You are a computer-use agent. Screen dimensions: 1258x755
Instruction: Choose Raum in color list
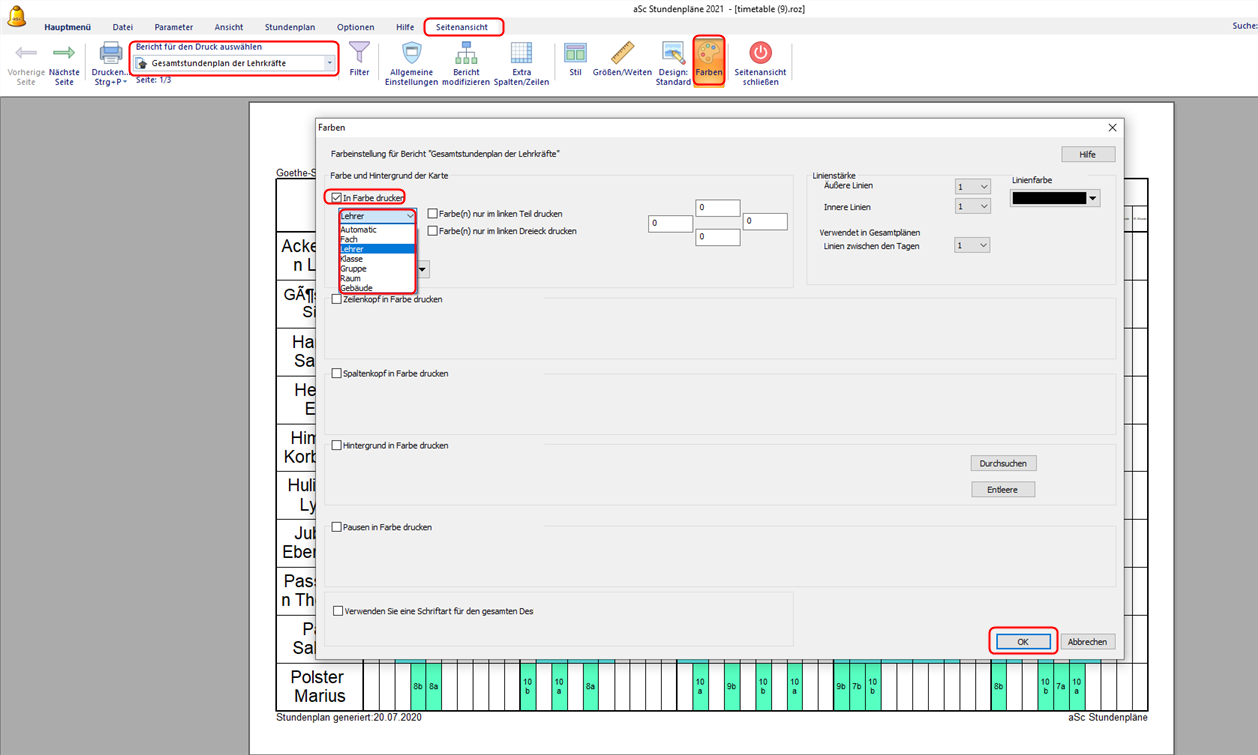coord(376,279)
